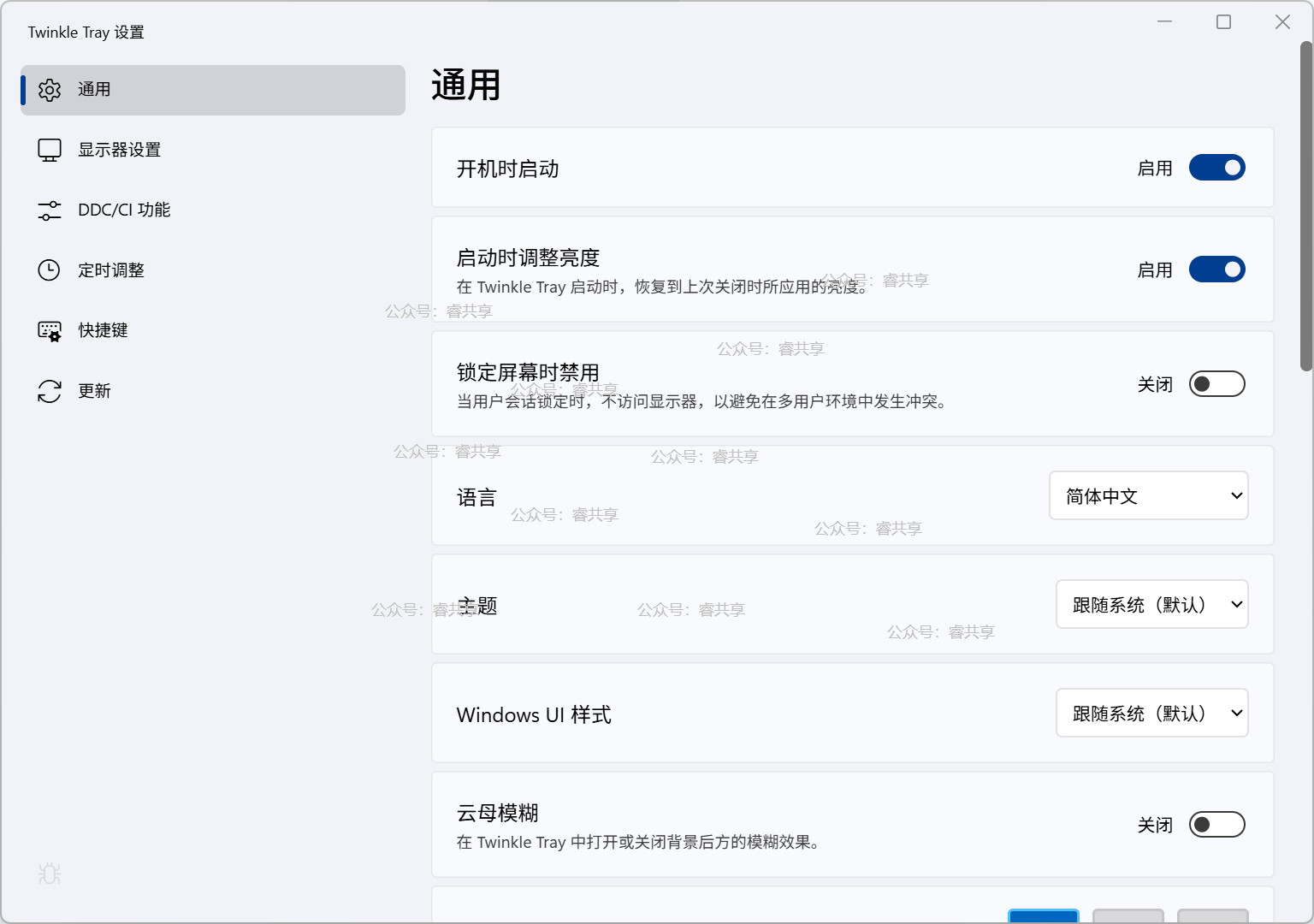Click the refresh icon for 更新
The height and width of the screenshot is (924, 1314).
(50, 391)
